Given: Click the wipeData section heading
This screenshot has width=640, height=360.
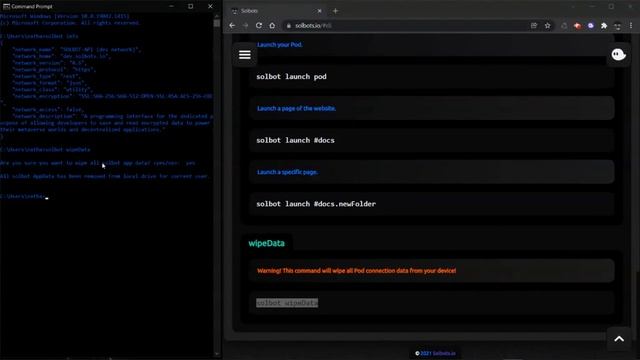Looking at the screenshot, I should coord(267,243).
